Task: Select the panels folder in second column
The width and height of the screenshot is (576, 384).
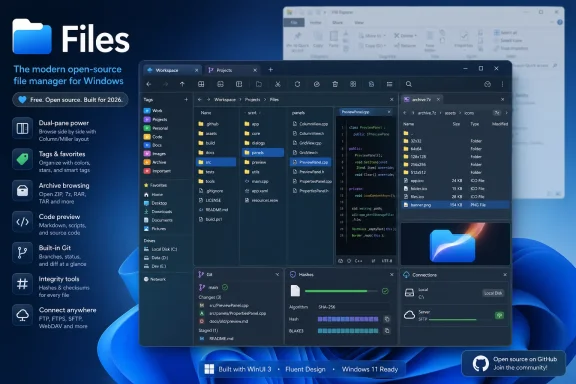Action: click(x=263, y=152)
